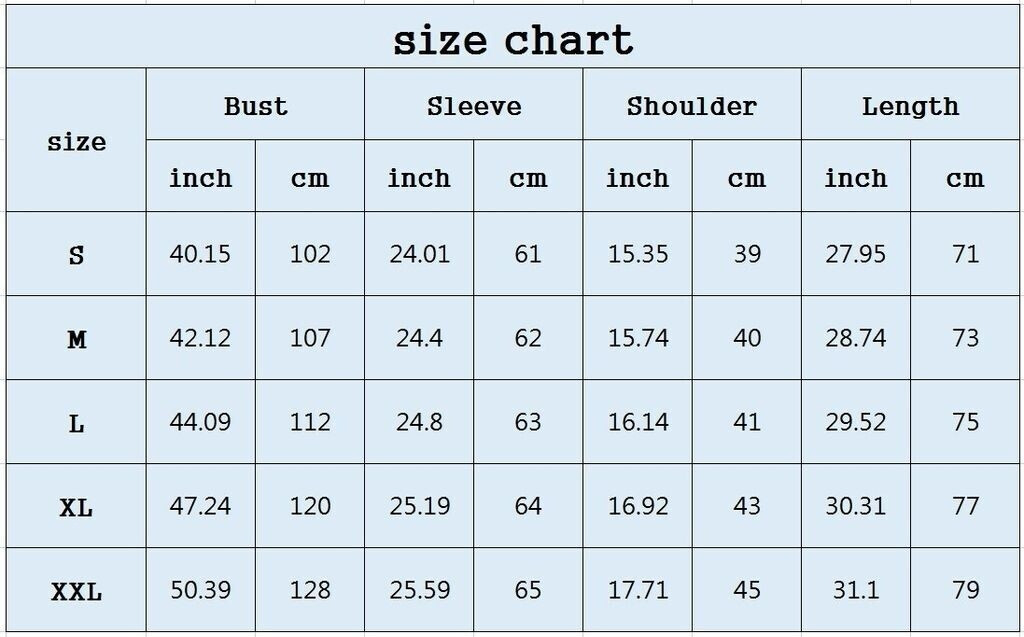Select the Bust column header
The width and height of the screenshot is (1024, 637).
pyautogui.click(x=255, y=106)
